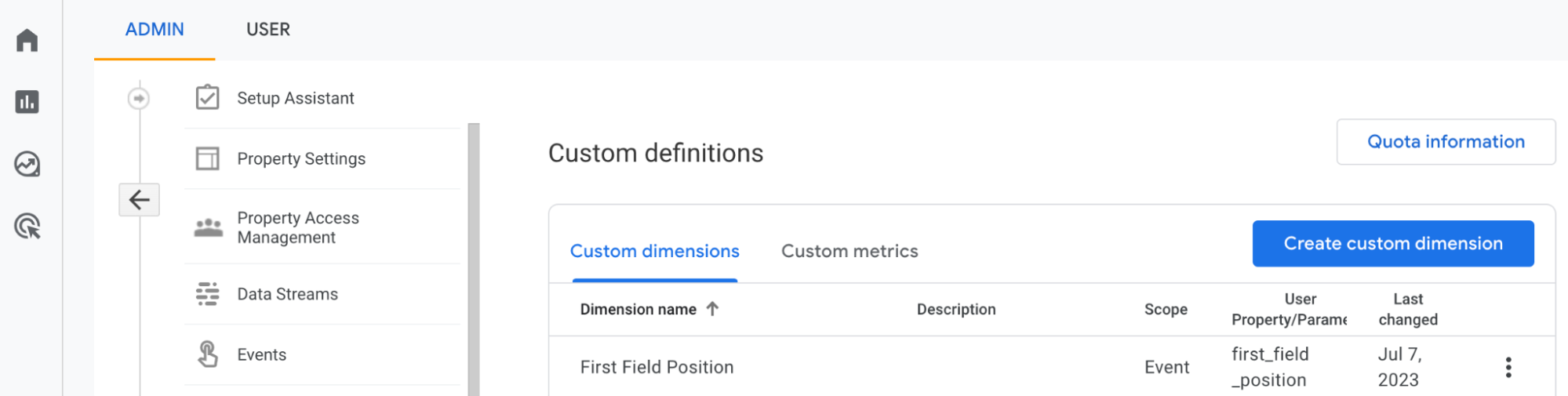
Task: Switch to the USER tab
Action: (267, 30)
